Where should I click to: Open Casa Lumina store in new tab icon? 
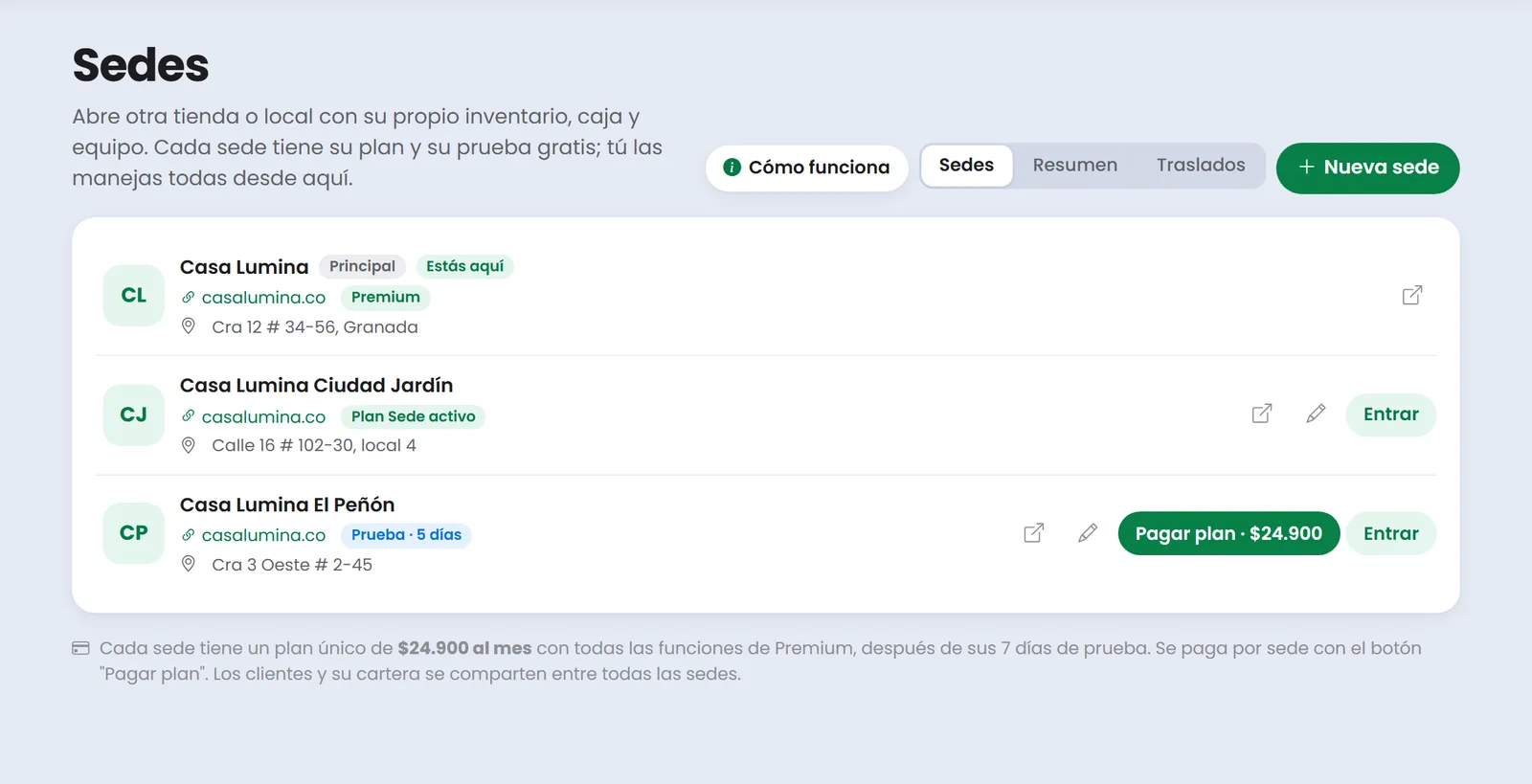[1411, 295]
